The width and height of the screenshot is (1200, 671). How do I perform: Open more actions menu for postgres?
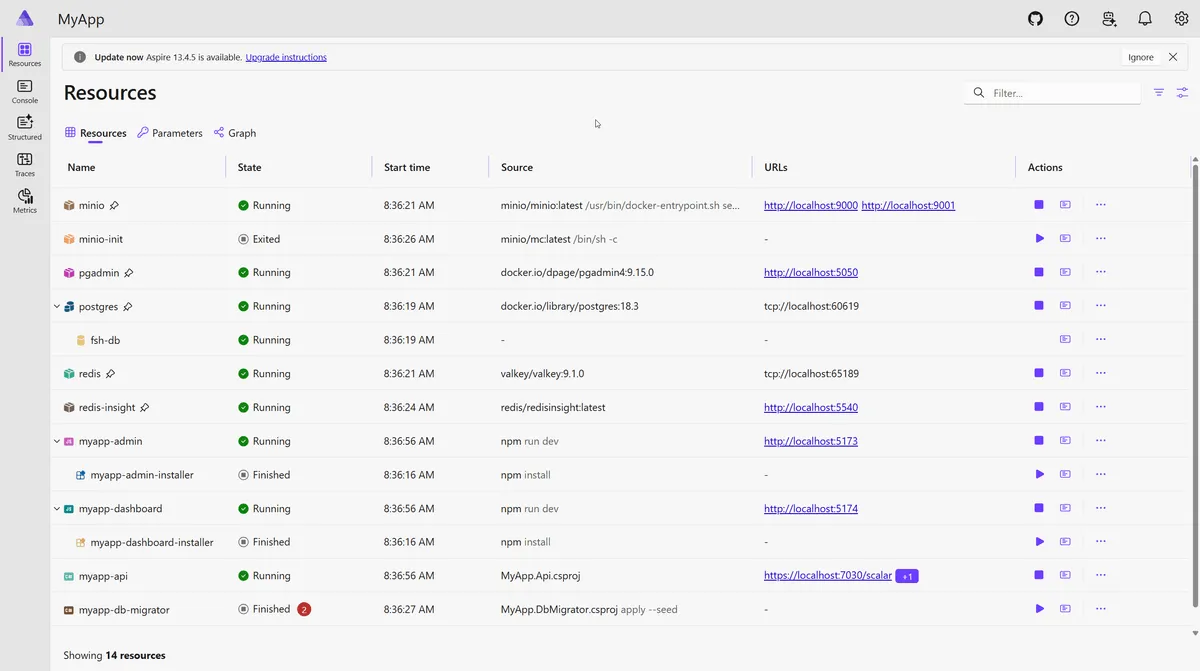pyautogui.click(x=1101, y=306)
